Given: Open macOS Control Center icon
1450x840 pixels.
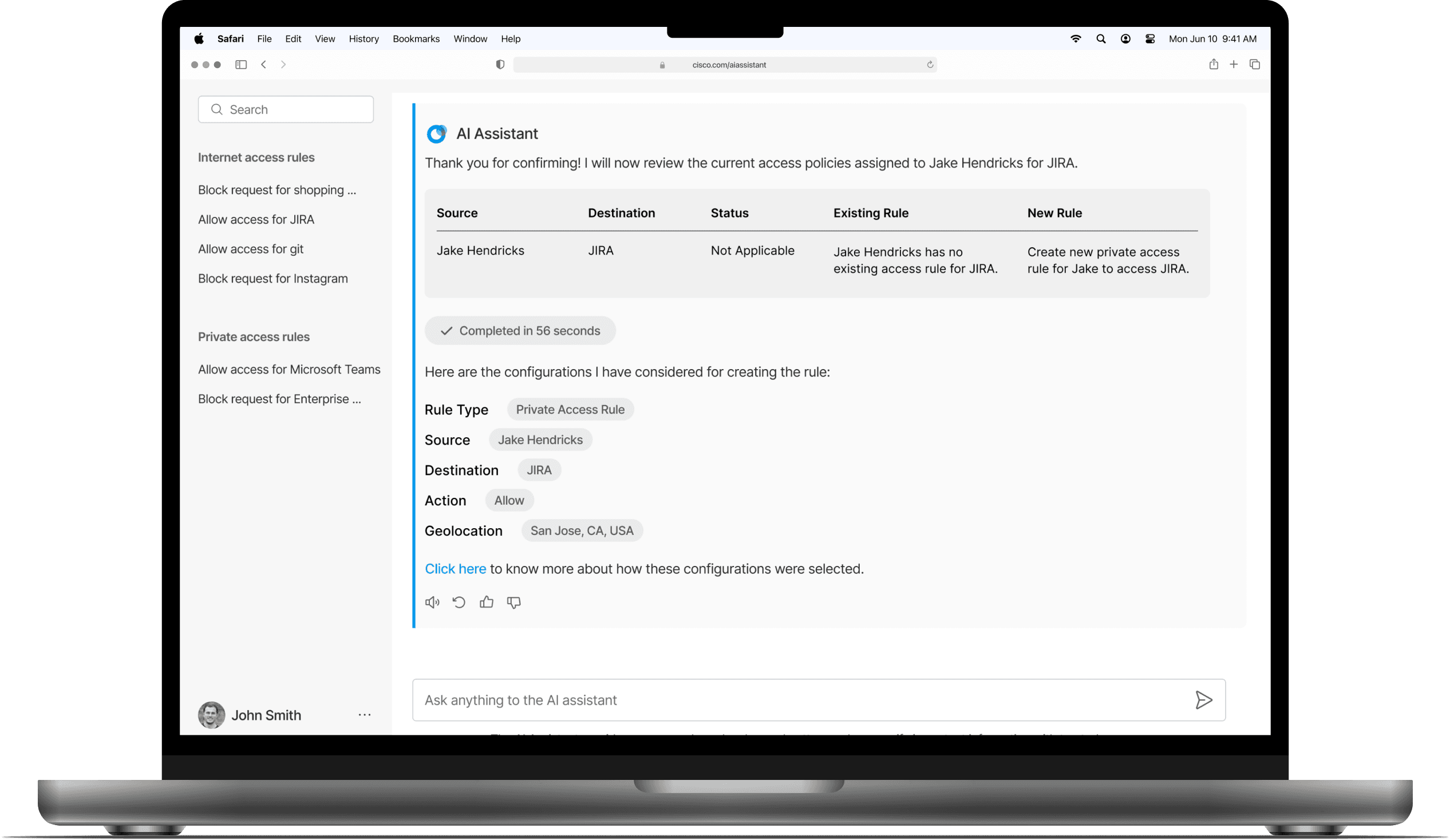Looking at the screenshot, I should (x=1150, y=38).
